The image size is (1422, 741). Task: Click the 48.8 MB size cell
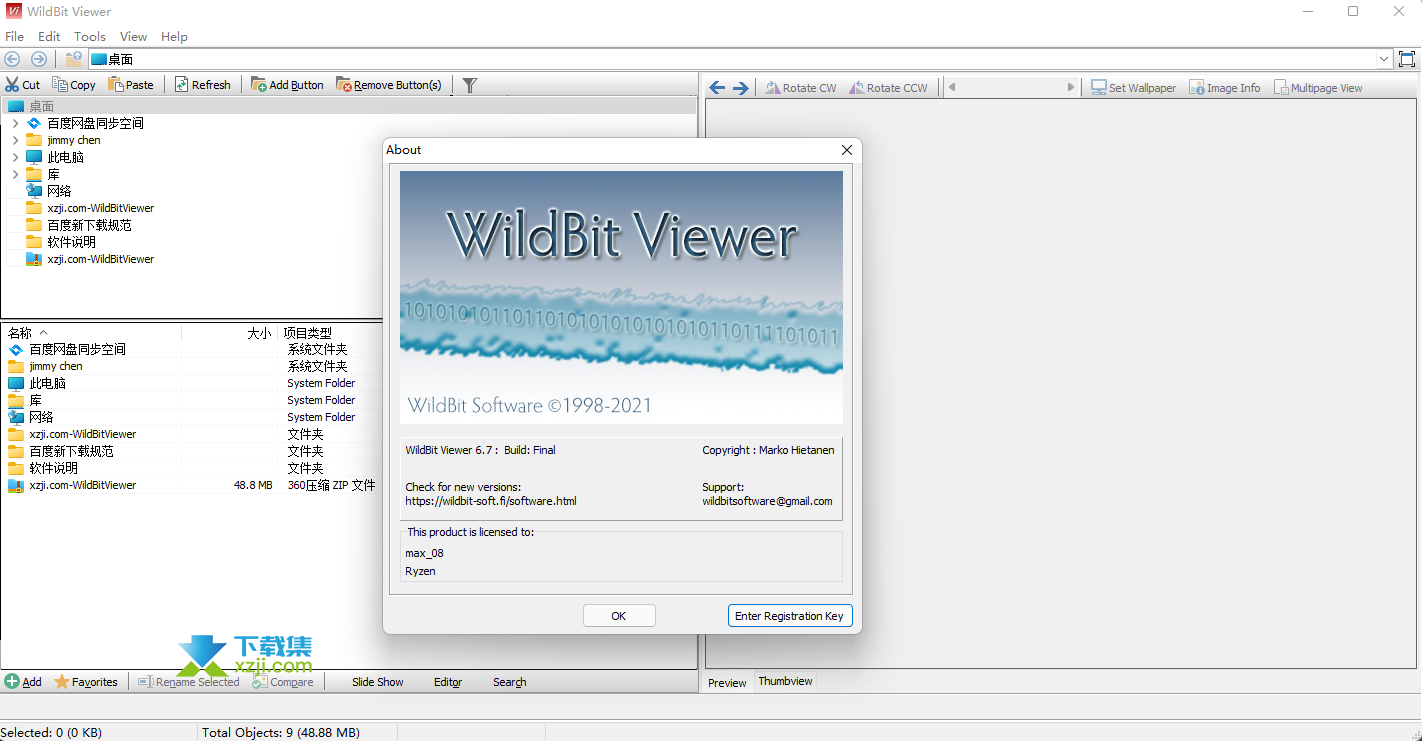click(253, 485)
